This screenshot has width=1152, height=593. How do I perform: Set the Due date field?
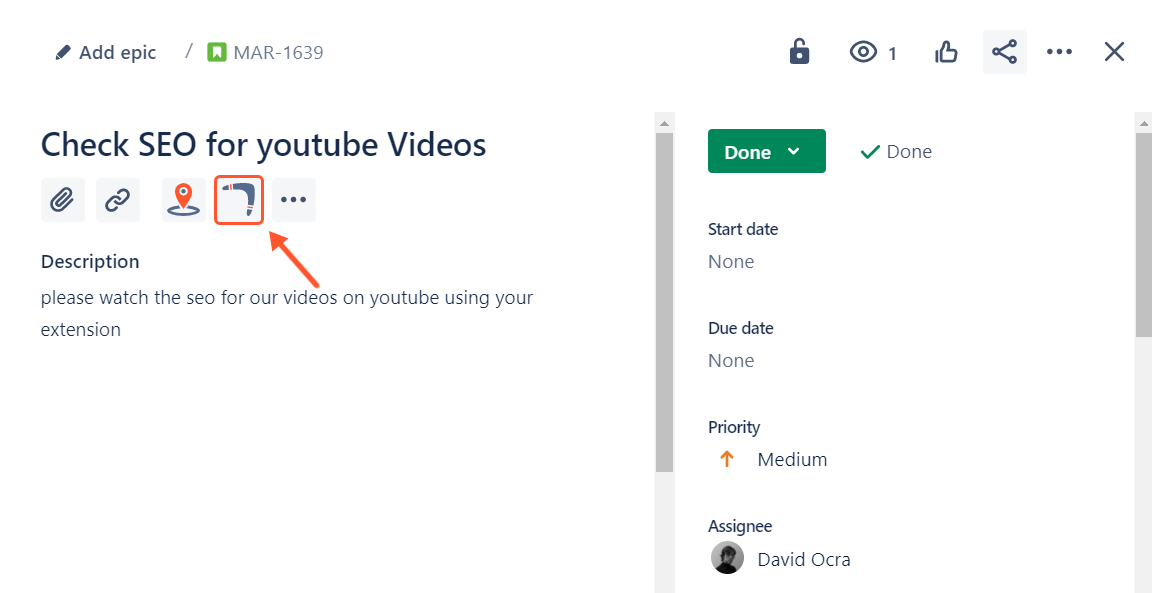coord(731,361)
